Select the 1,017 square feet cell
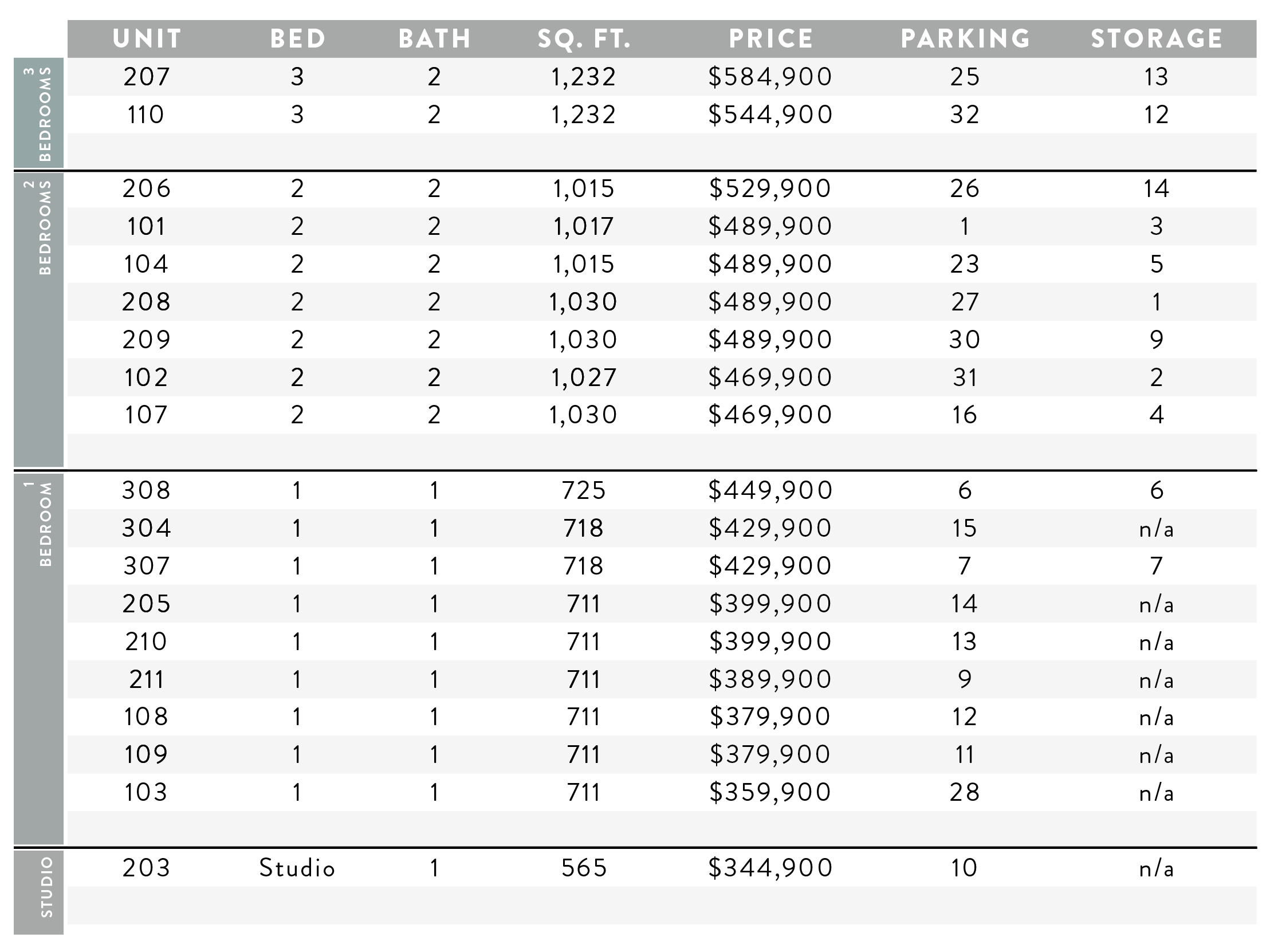Viewport: 1274px width, 952px height. pyautogui.click(x=584, y=226)
